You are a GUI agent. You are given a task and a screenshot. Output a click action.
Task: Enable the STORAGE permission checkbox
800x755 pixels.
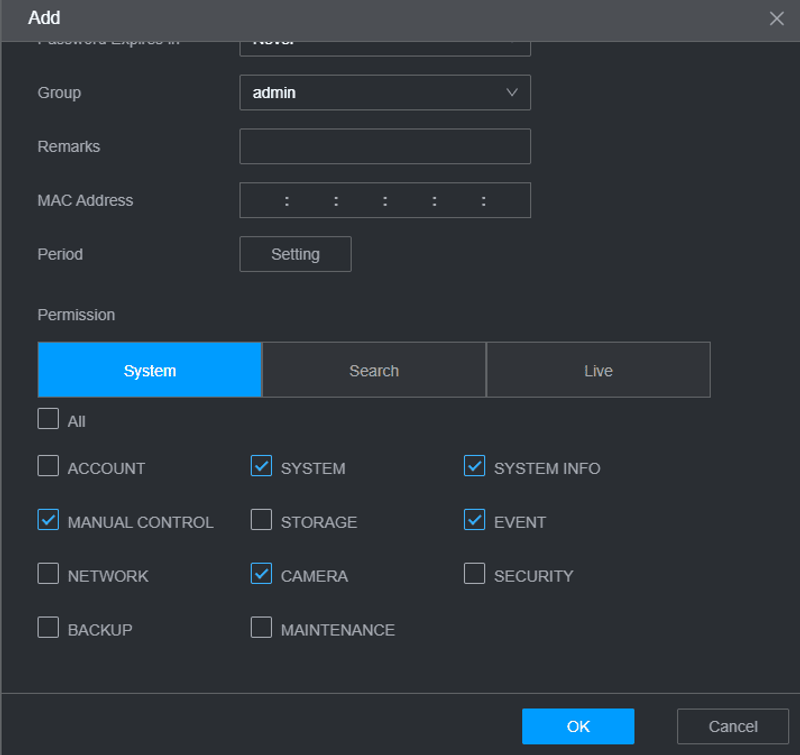pos(261,520)
